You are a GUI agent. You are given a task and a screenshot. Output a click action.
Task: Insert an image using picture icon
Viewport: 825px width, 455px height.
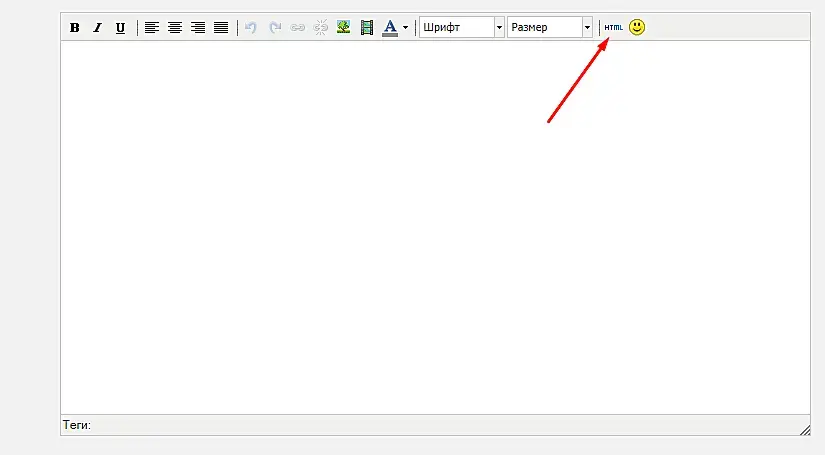click(344, 27)
